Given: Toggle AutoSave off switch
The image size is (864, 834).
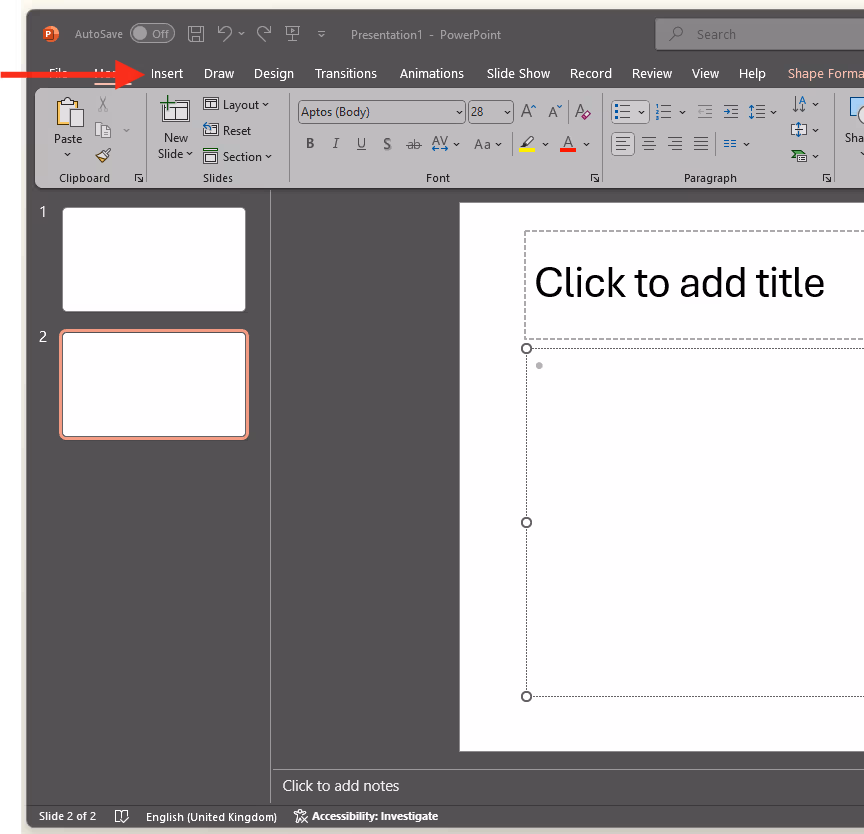Looking at the screenshot, I should pyautogui.click(x=152, y=33).
